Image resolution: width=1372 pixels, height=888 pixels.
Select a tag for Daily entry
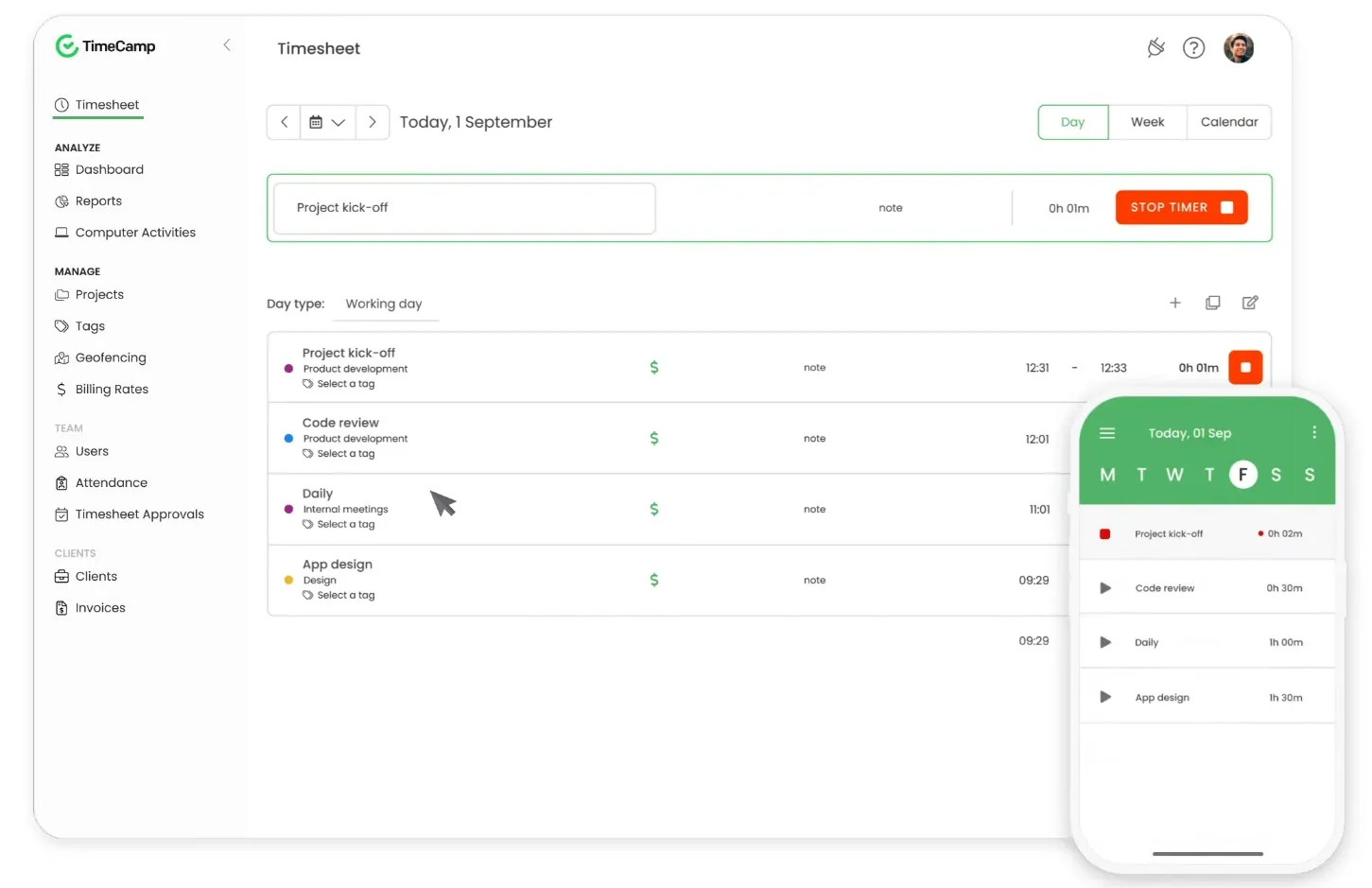[x=339, y=524]
